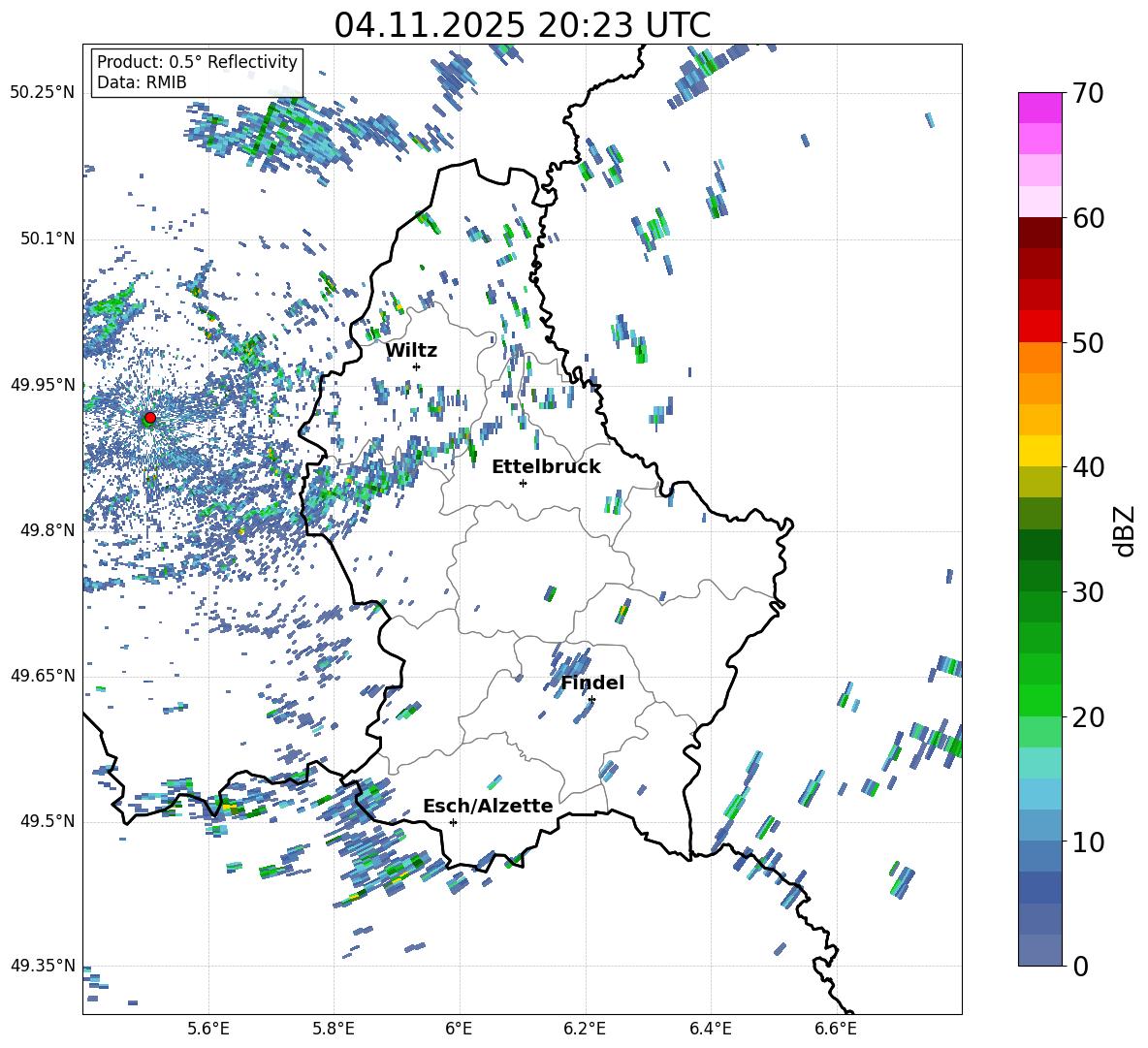Click the 70 label on colorbar
The image size is (1148, 1048).
tap(1088, 93)
